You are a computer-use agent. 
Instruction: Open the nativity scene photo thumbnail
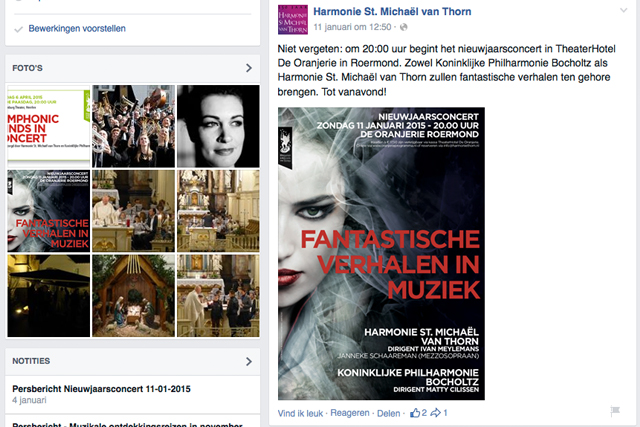tap(133, 296)
